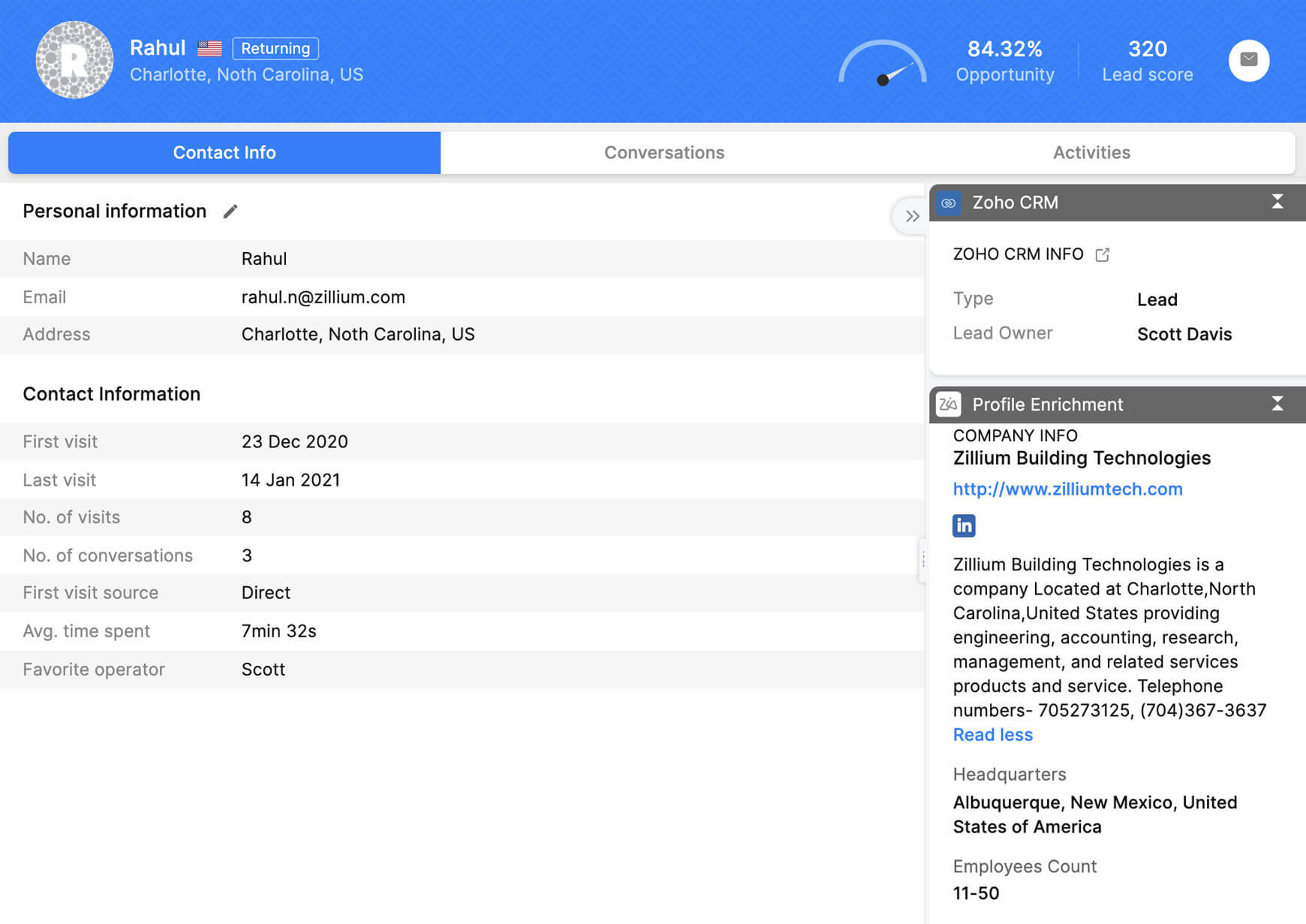Click the Last visit date 14 Jan 2021
1306x924 pixels.
[291, 480]
